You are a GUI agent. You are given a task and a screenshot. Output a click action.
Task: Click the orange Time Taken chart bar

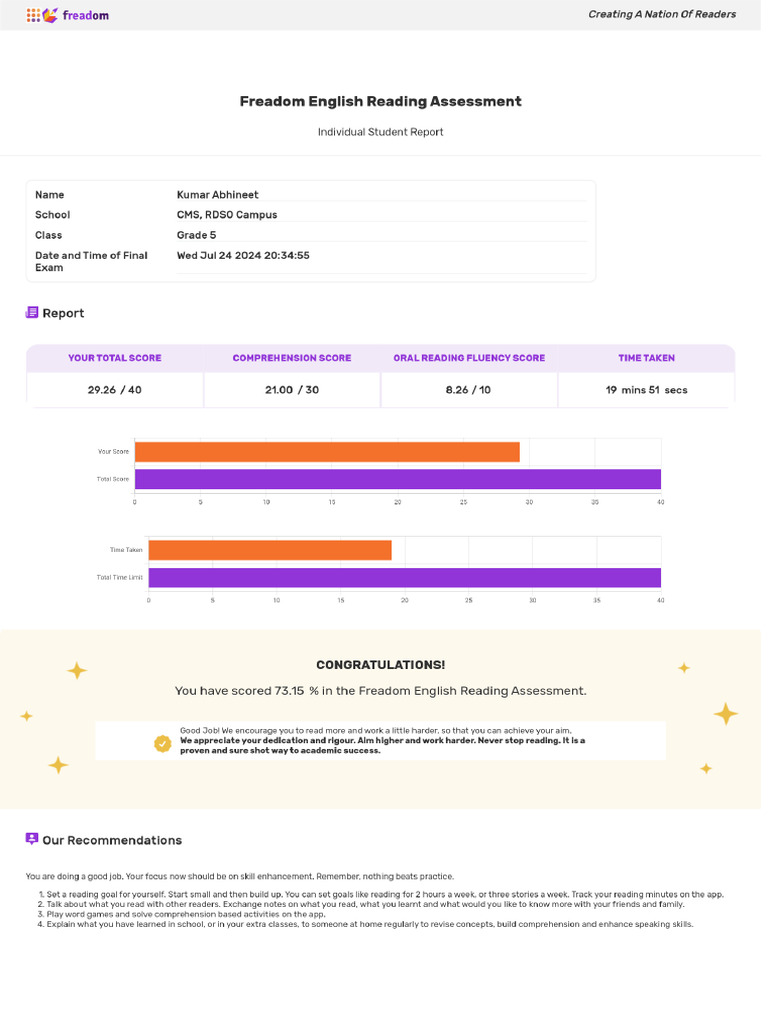pyautogui.click(x=270, y=550)
